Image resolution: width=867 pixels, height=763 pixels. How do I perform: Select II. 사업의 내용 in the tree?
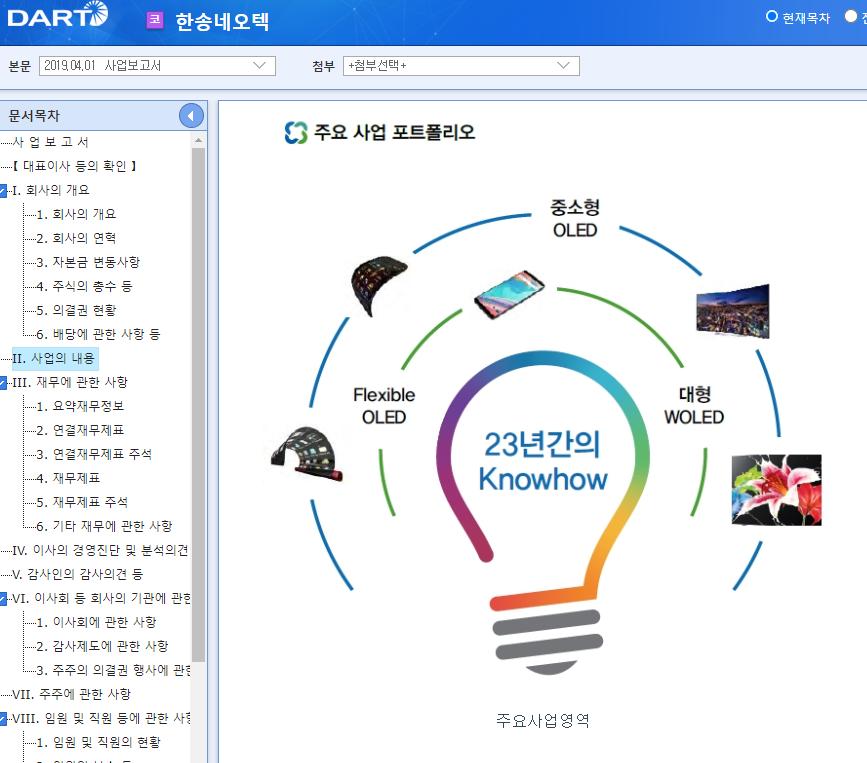[55, 358]
